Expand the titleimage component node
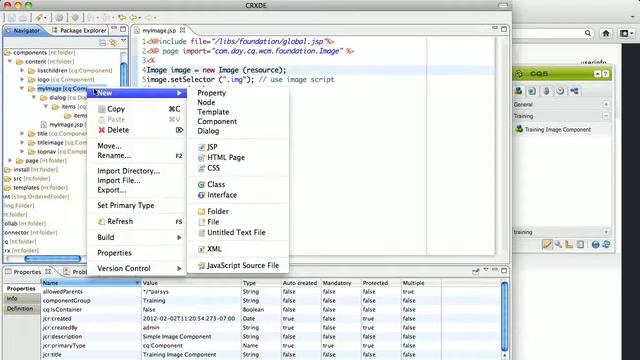This screenshot has width=640, height=360. [x=22, y=142]
